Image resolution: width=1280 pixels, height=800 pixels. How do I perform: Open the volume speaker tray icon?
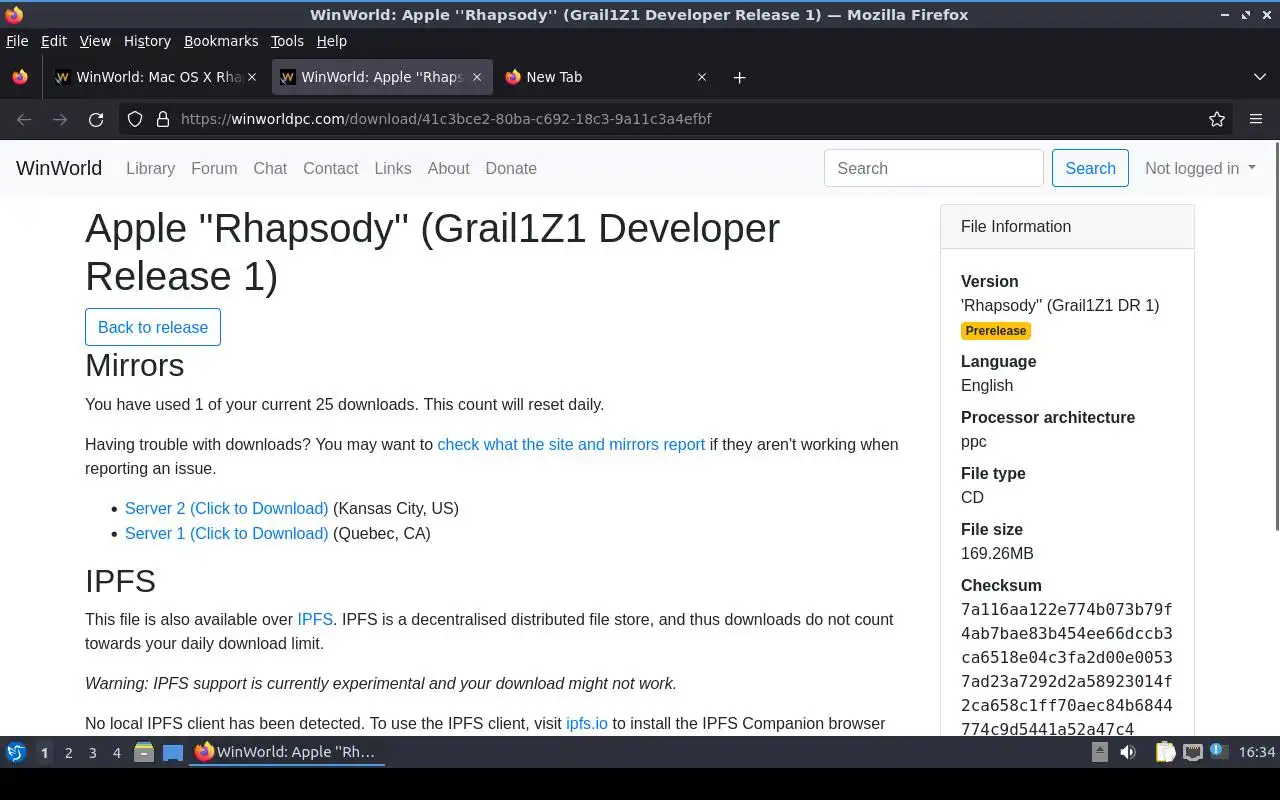click(x=1128, y=752)
